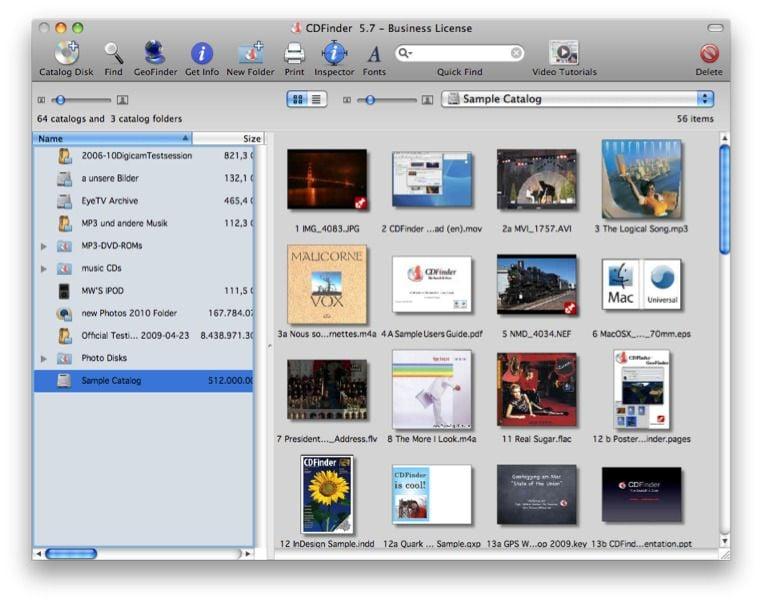The image size is (762, 604).
Task: Select The Logical Song.mp3 thumbnail
Action: (641, 179)
